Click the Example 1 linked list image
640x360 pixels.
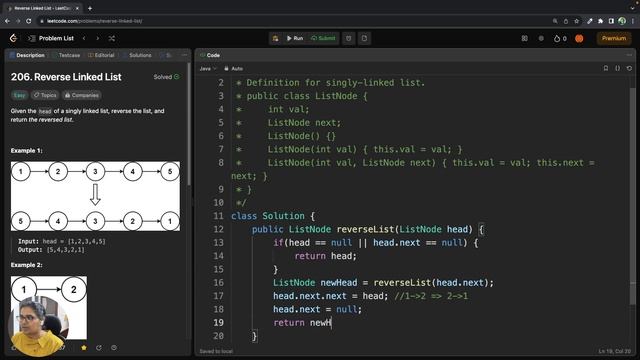[95, 196]
